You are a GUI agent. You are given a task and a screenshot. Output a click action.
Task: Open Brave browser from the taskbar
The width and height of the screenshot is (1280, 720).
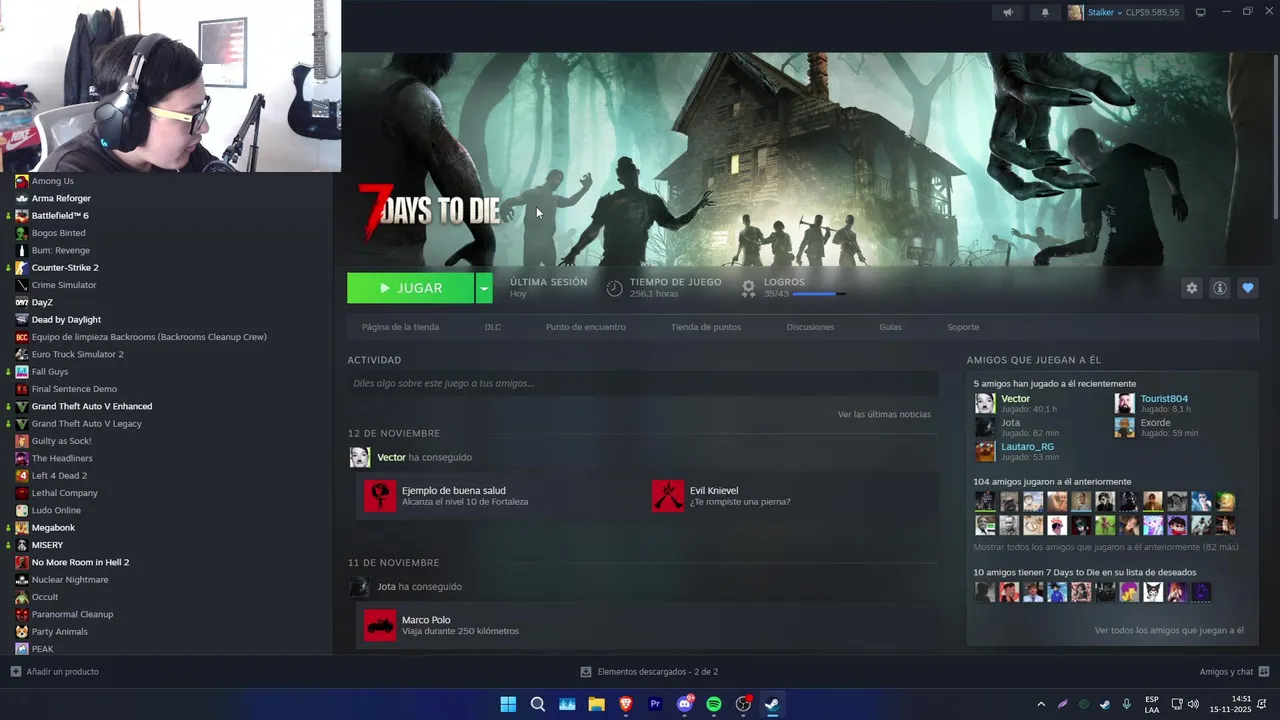[626, 704]
